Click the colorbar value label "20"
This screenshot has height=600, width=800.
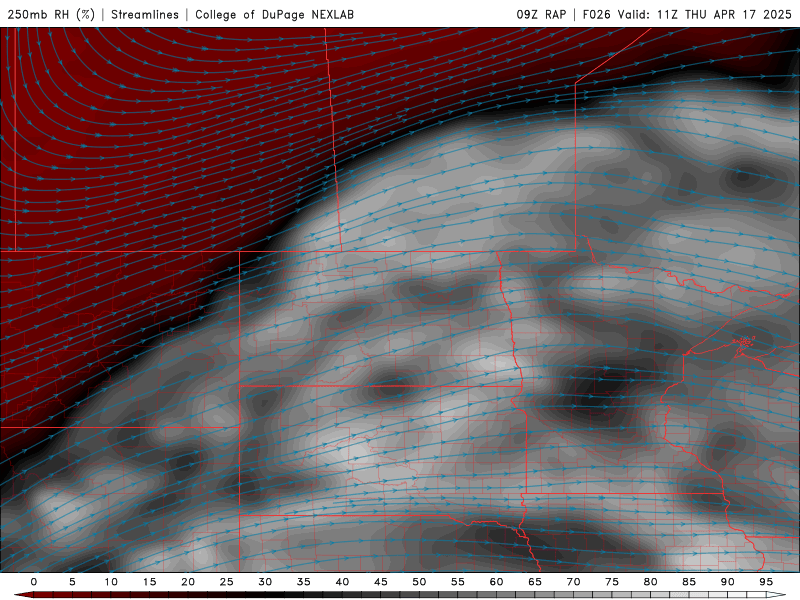click(x=188, y=582)
